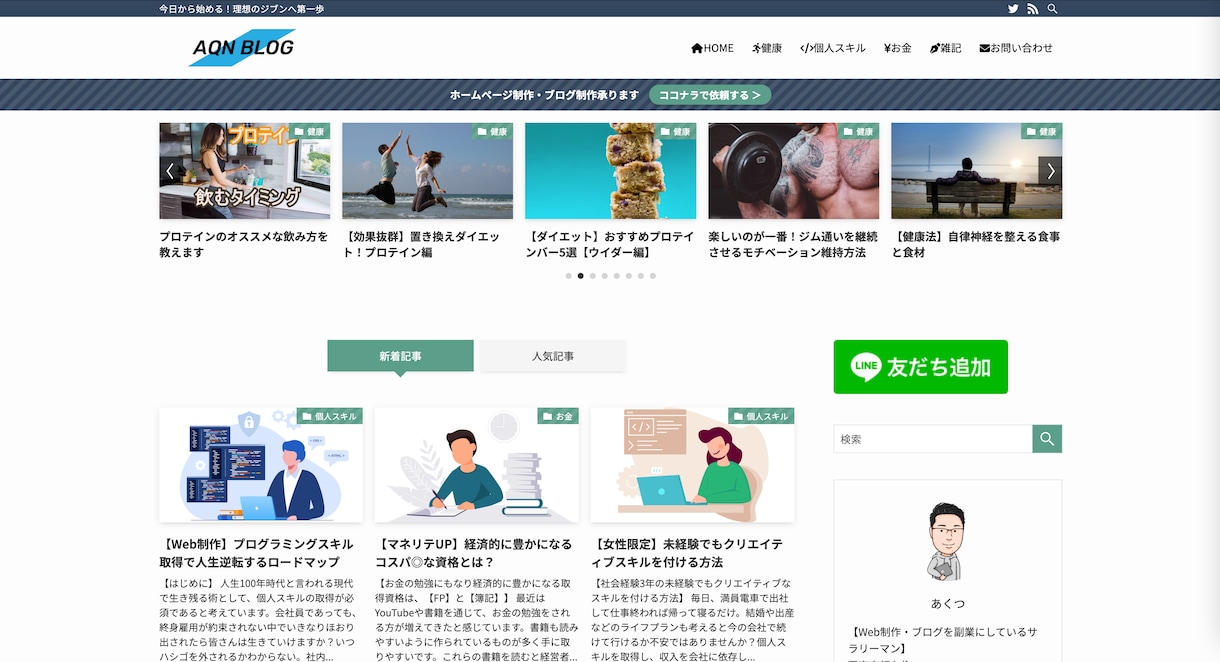Open the プロテイン 飲むタイミング thumbnail
The image size is (1220, 662).
244,171
